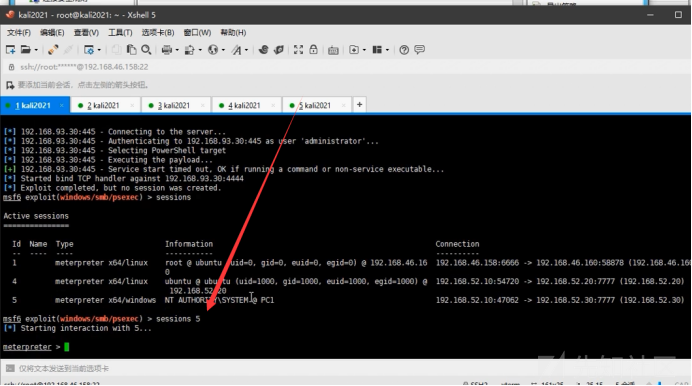Click the Xagent icon beside Xftp
The width and height of the screenshot is (692, 386).
[278, 50]
